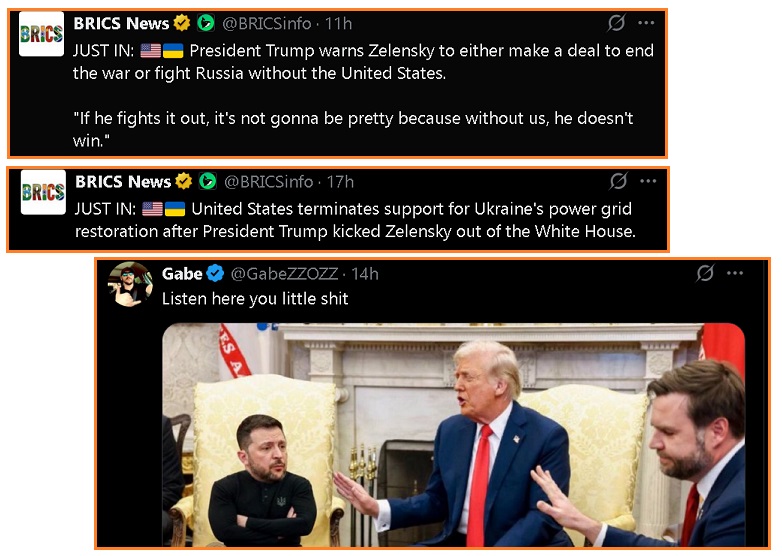Viewport: 782px width, 556px height.
Task: Click the power grid restoration tweet text
Action: click(355, 220)
